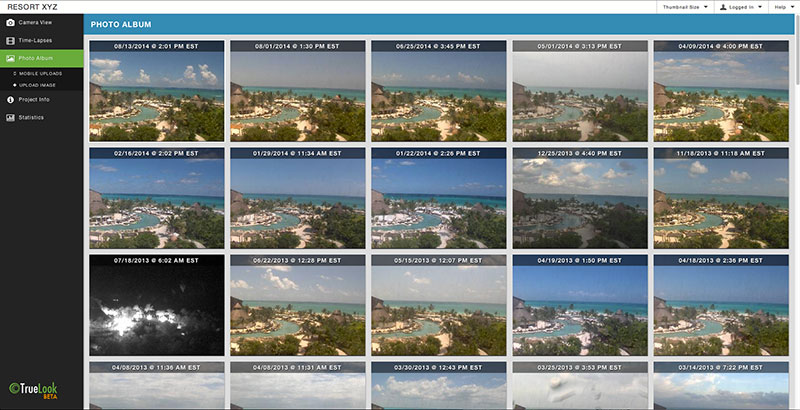Viewport: 800px width, 410px height.
Task: Open photo from 01/29/2014 11:34 AM
Action: point(297,198)
